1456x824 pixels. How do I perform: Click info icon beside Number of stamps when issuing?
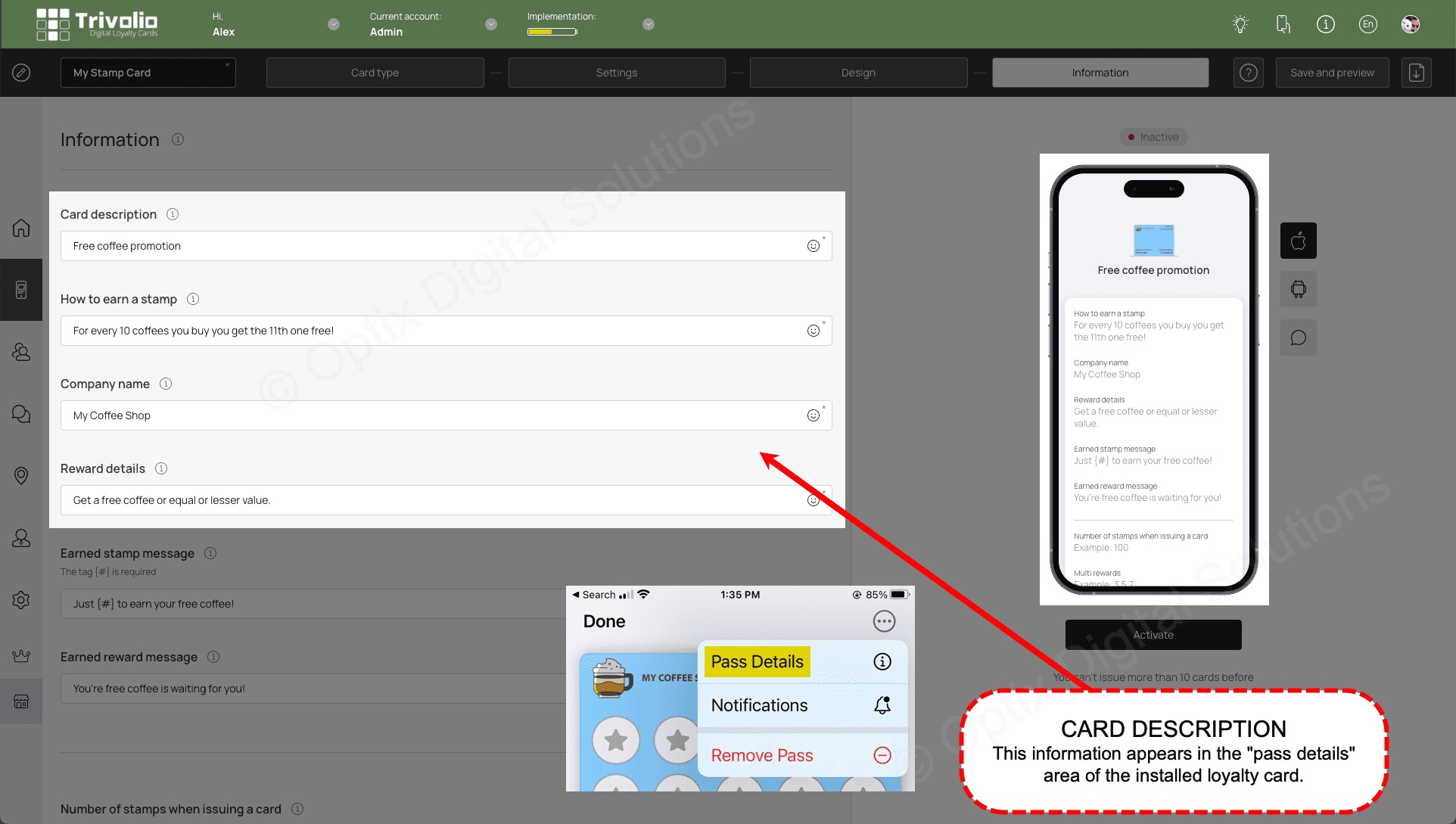click(297, 809)
